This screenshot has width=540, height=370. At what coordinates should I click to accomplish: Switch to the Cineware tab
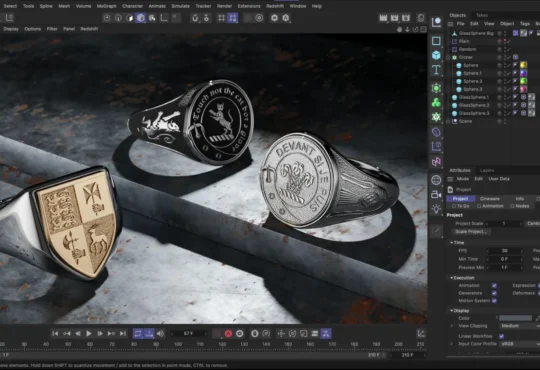[x=489, y=199]
